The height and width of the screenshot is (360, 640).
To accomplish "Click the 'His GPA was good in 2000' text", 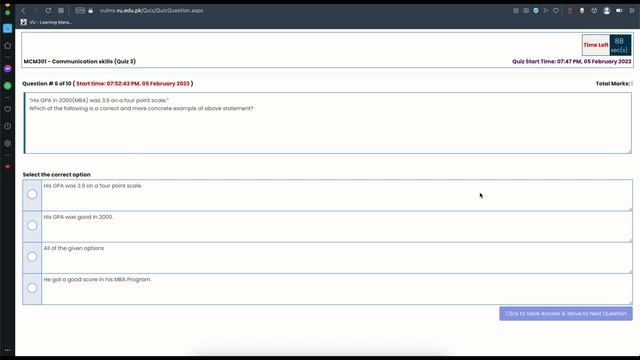I will coord(78,217).
